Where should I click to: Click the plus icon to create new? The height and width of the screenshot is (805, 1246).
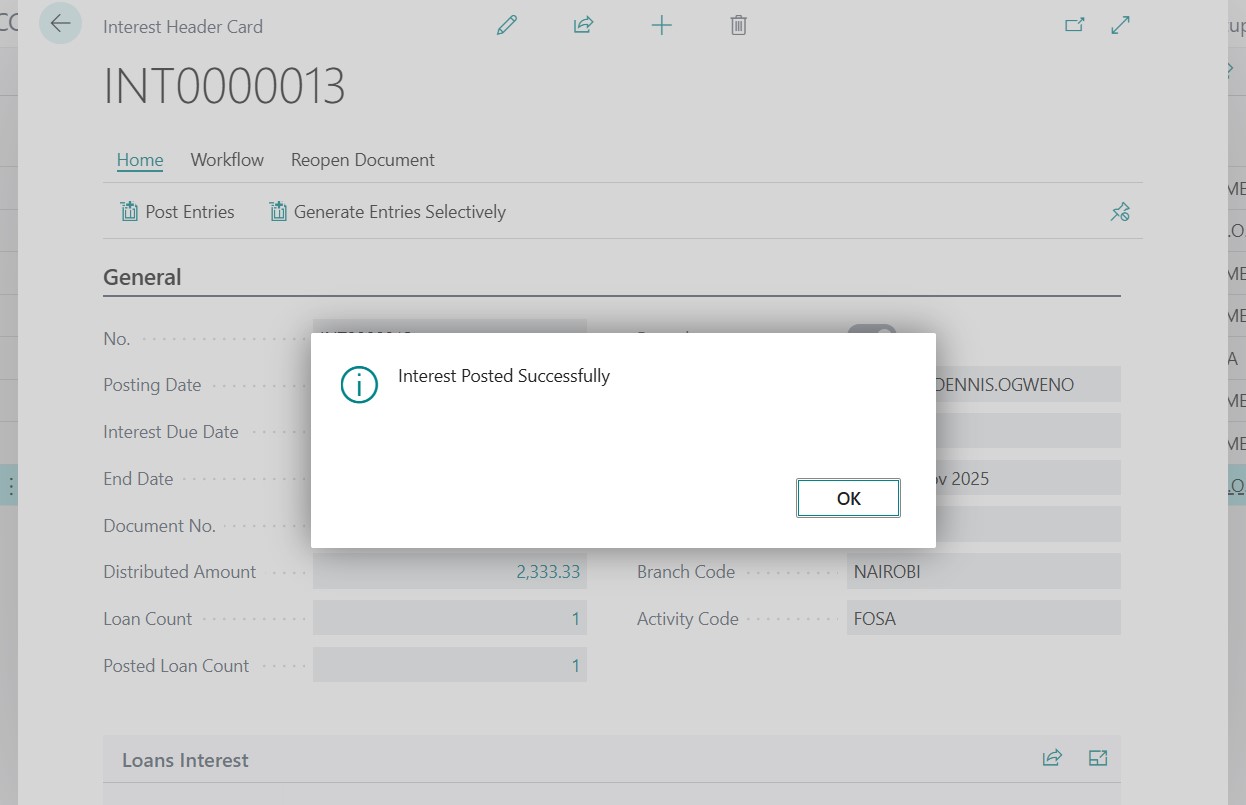pos(661,26)
